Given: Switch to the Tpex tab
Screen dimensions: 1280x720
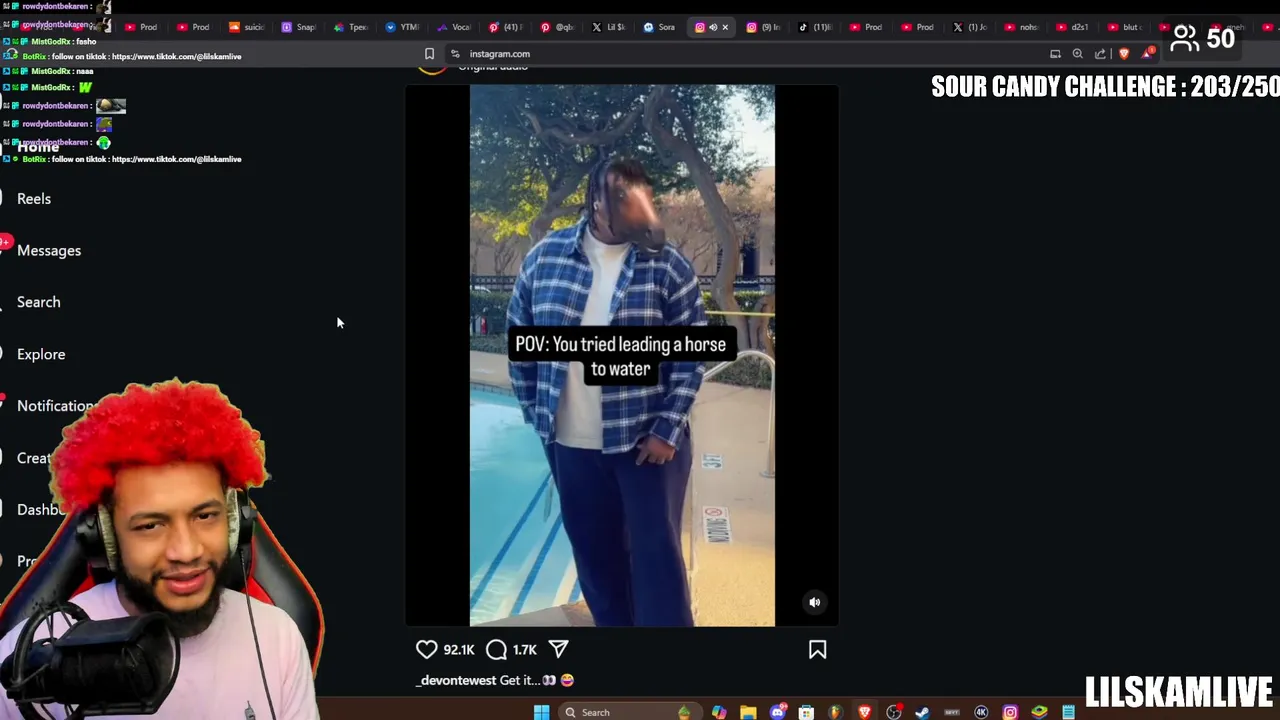Looking at the screenshot, I should coord(350,27).
